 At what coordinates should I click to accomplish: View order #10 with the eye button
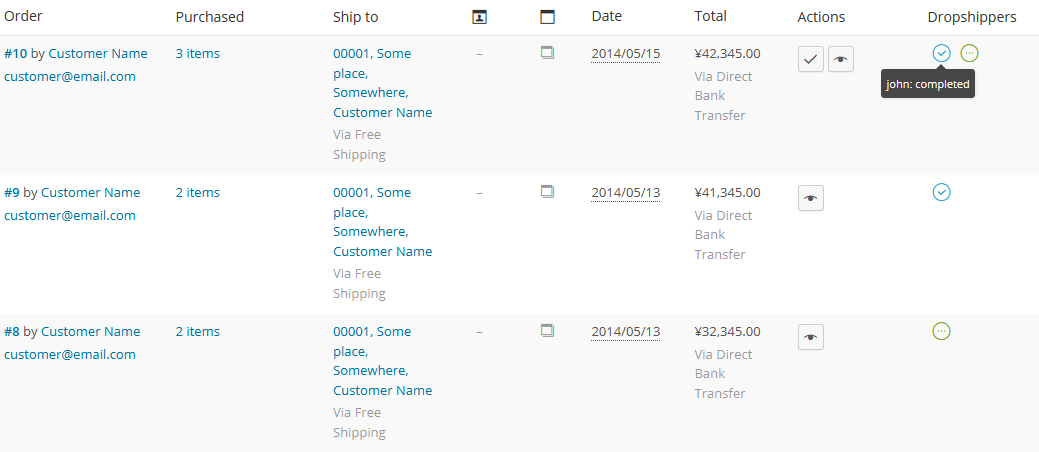(841, 59)
